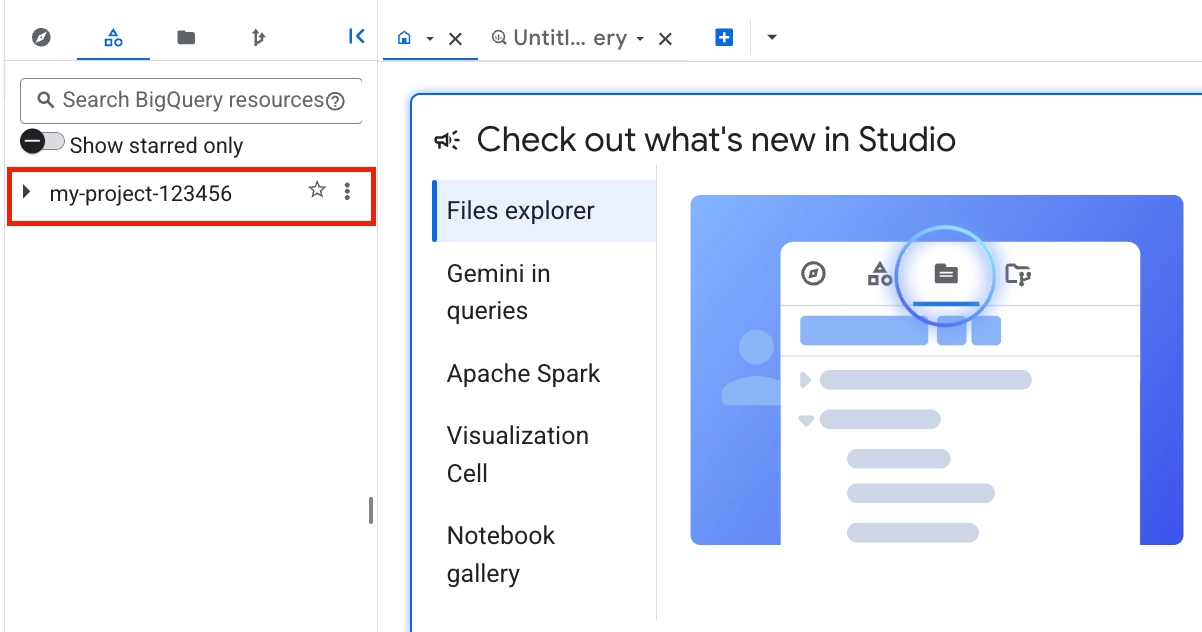Click the magnifier icon in search box

click(x=45, y=100)
